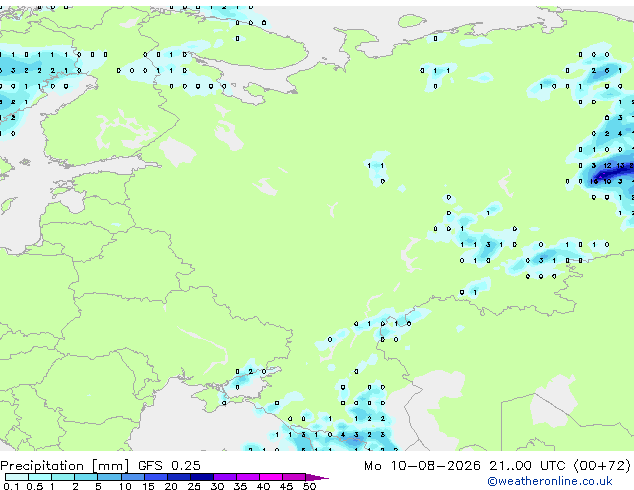Pick the dark navy 25–30 legend swatch
Image resolution: width=634 pixels, height=490 pixels.
202,477
